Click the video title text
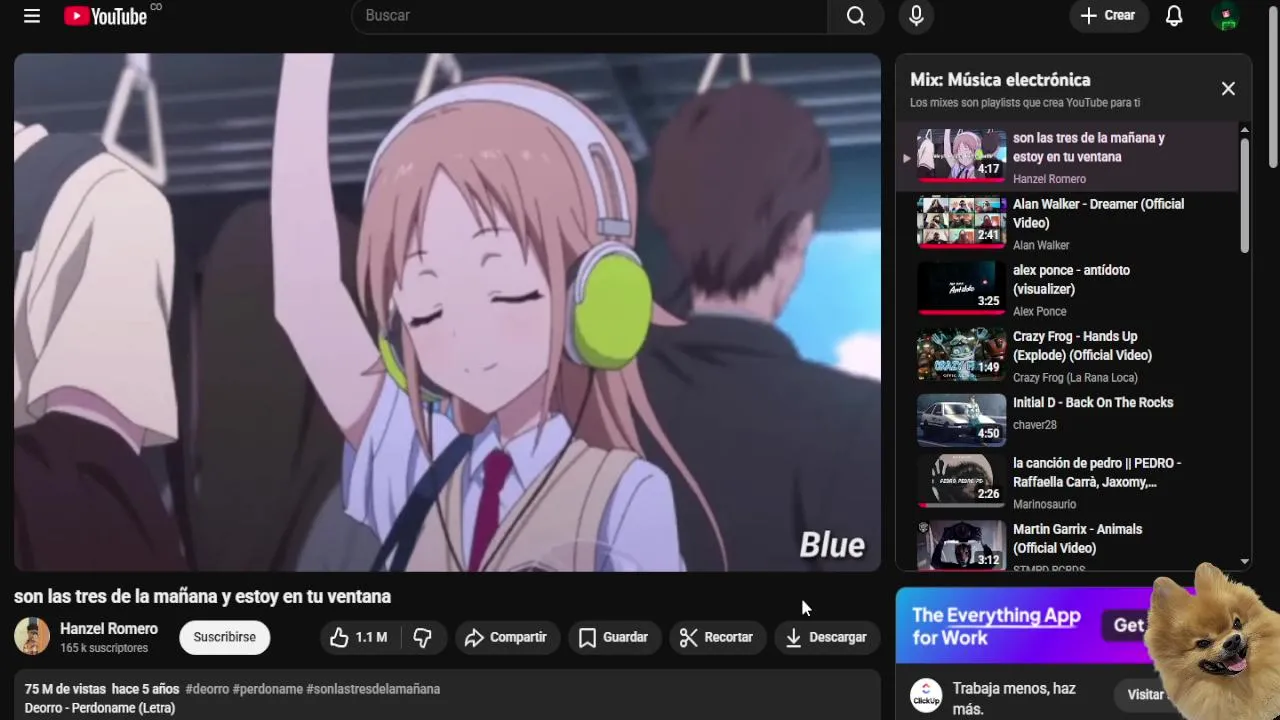This screenshot has width=1280, height=720. [x=202, y=596]
